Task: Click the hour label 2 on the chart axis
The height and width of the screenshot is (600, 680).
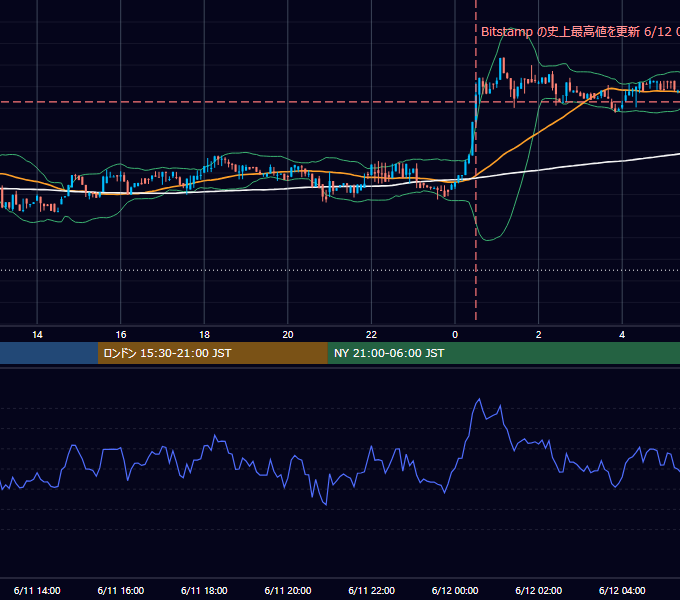Action: [x=539, y=335]
